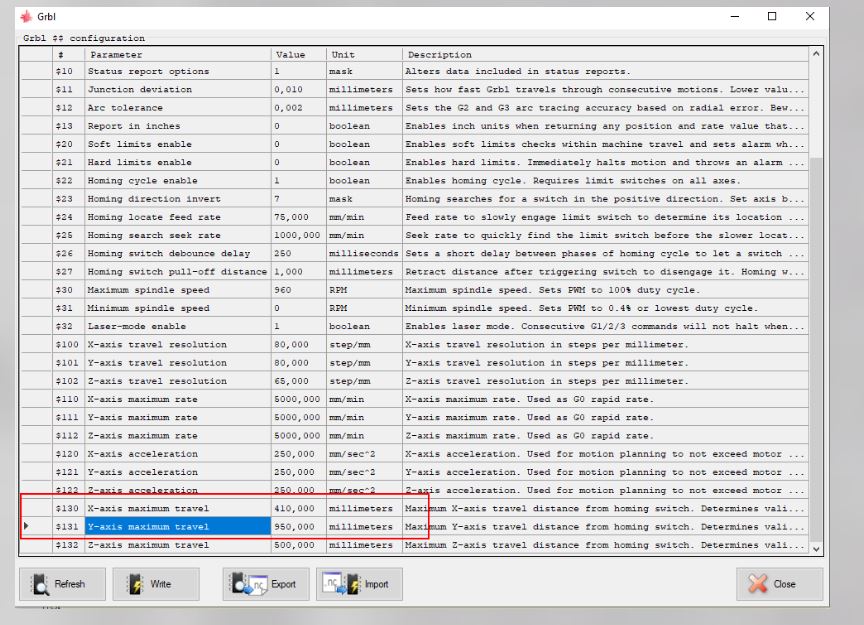
Task: Click the scrollbar down arrow
Action: point(816,549)
